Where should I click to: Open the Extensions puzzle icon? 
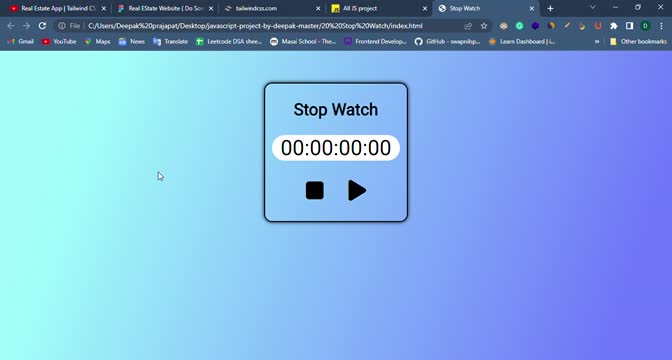(x=614, y=26)
